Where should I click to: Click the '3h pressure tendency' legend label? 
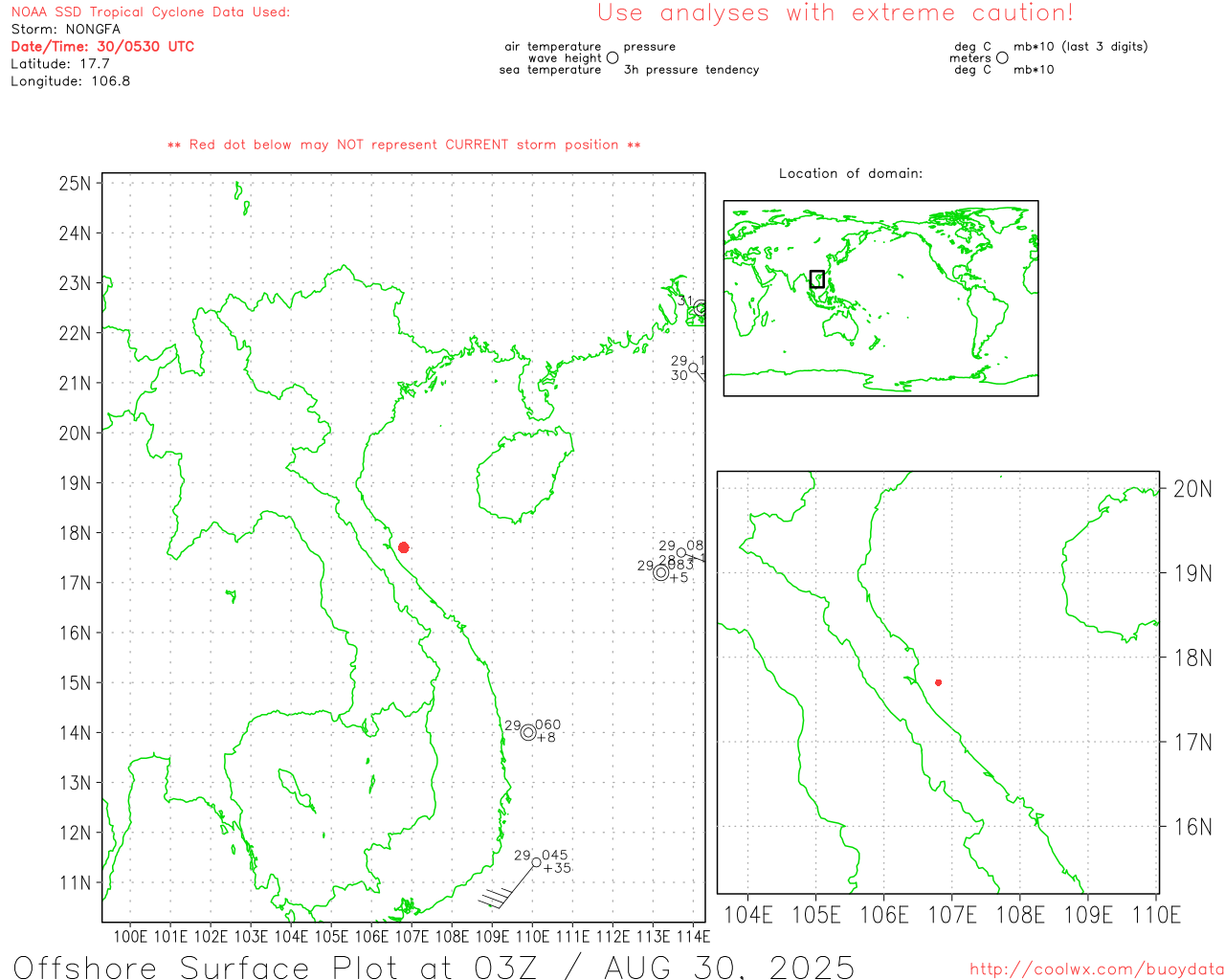[x=691, y=70]
